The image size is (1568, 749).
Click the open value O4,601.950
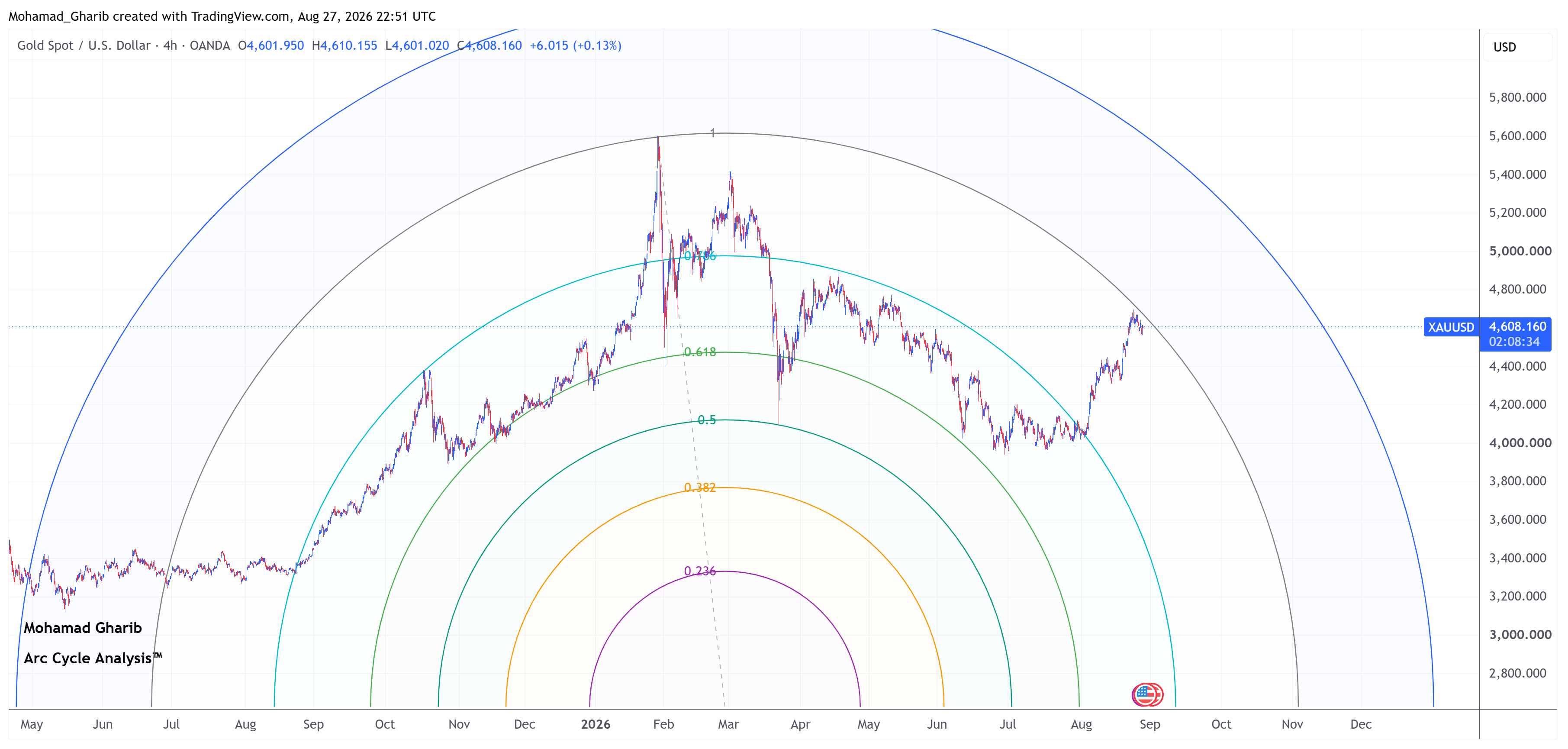coord(271,45)
